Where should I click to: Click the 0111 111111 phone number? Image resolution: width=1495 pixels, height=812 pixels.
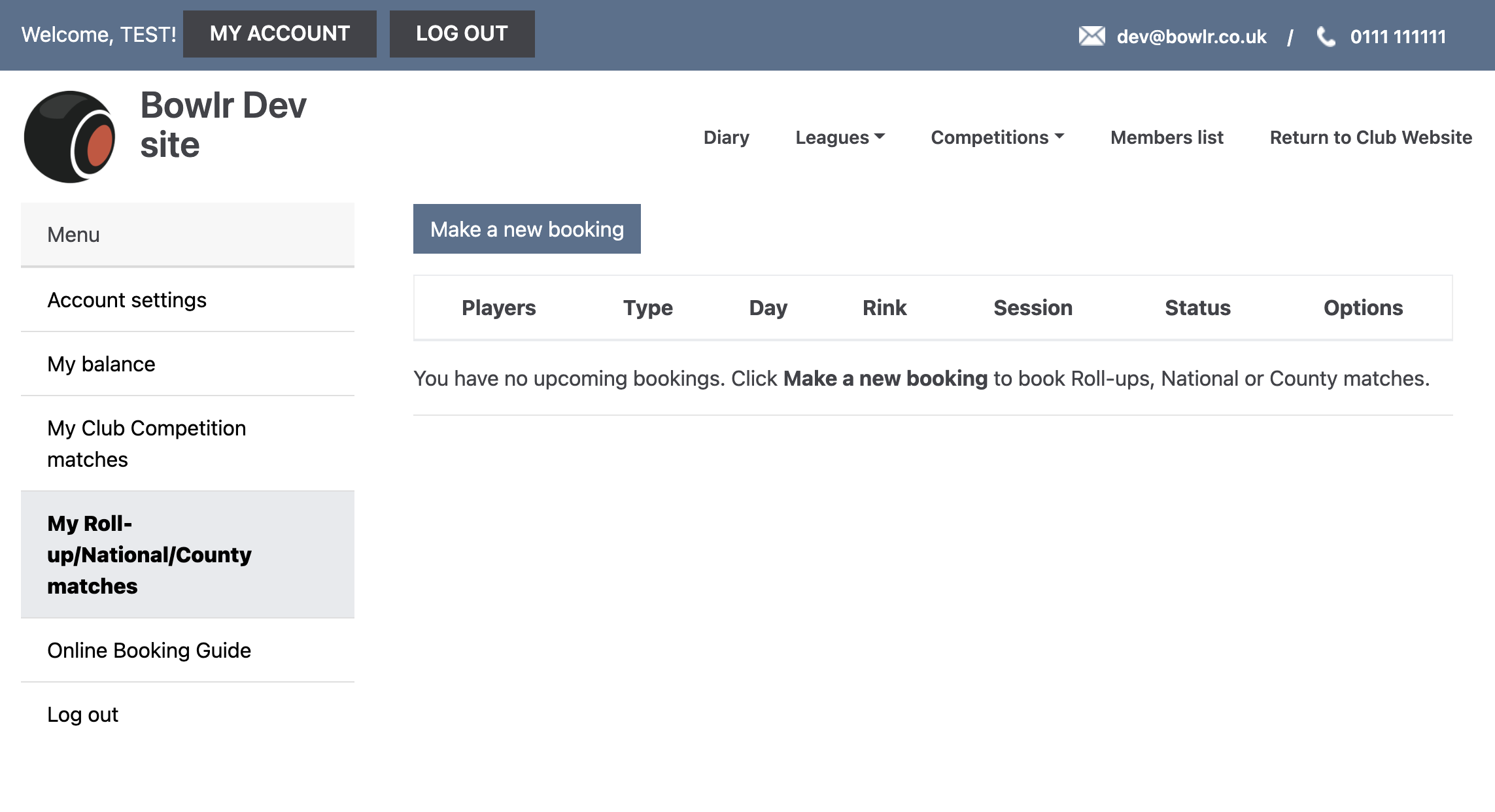click(x=1398, y=37)
